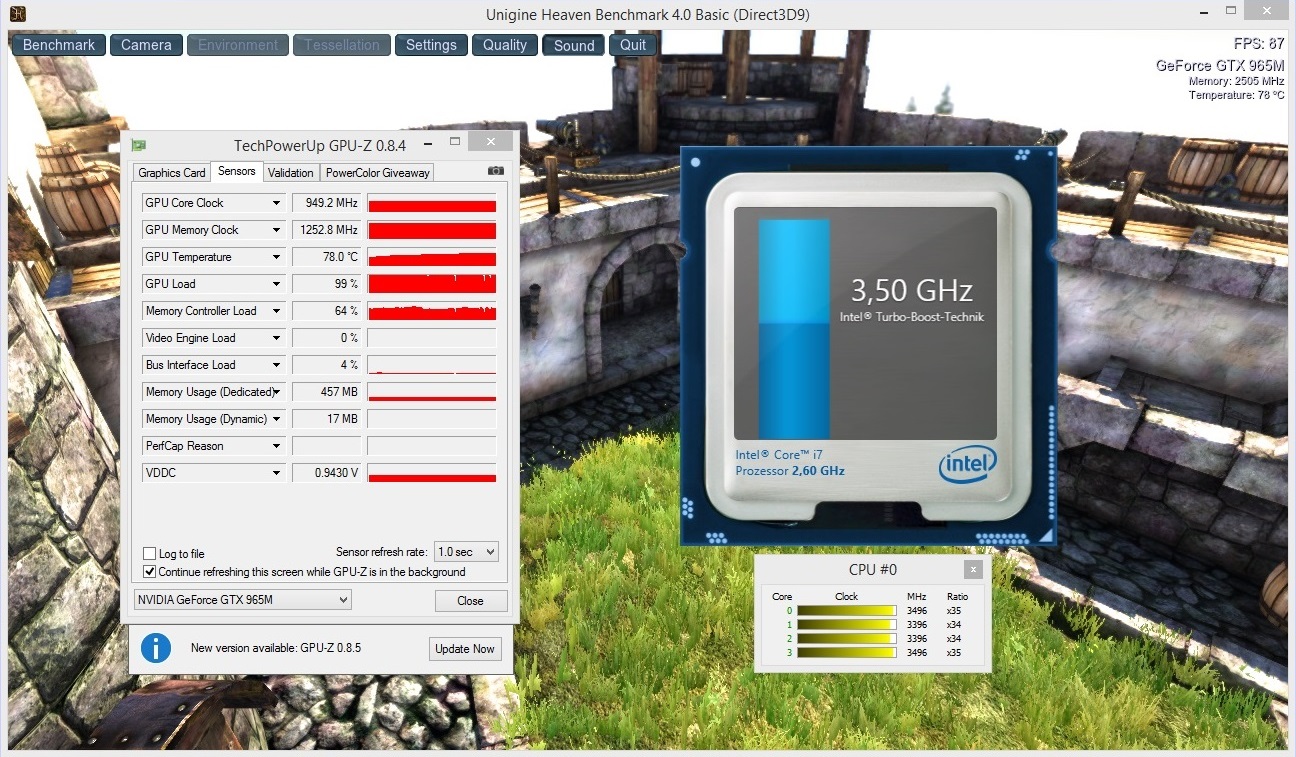
Task: Open the GPU Memory Clock sensor dropdown
Action: coord(277,230)
